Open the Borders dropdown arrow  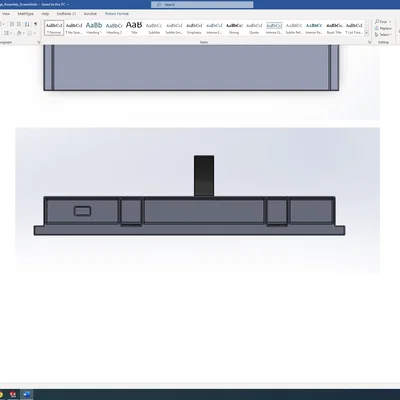34,33
